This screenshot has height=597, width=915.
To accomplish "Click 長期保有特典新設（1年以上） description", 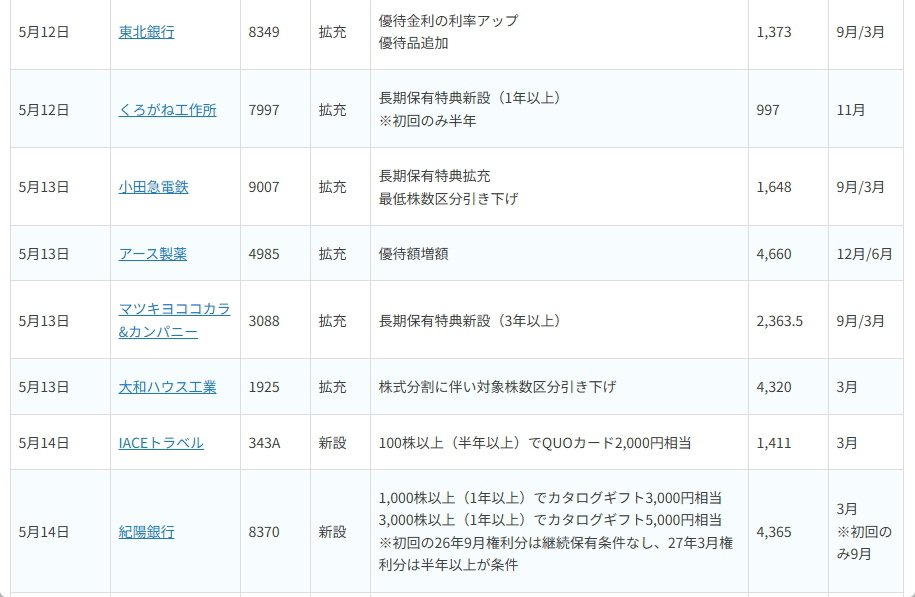I will click(469, 98).
